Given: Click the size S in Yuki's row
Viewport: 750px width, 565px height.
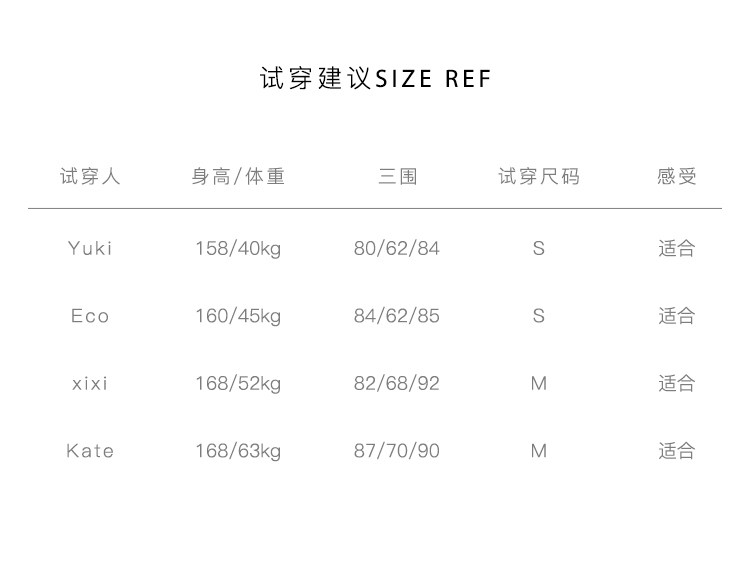Looking at the screenshot, I should tap(539, 248).
